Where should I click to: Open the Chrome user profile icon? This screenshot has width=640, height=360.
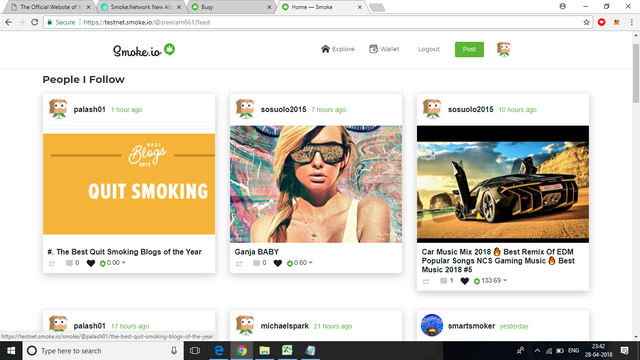click(563, 7)
